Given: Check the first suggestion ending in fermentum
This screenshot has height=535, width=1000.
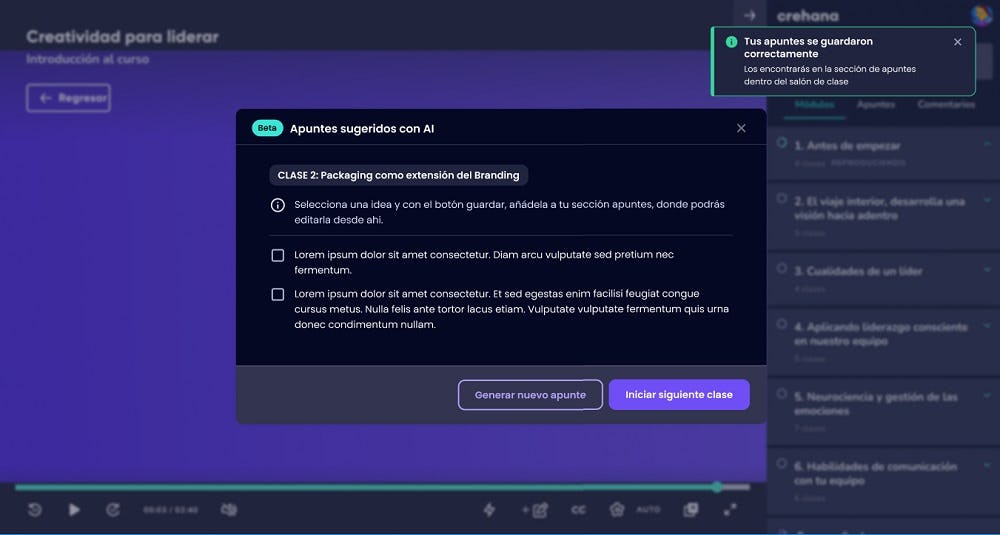Looking at the screenshot, I should pyautogui.click(x=277, y=256).
